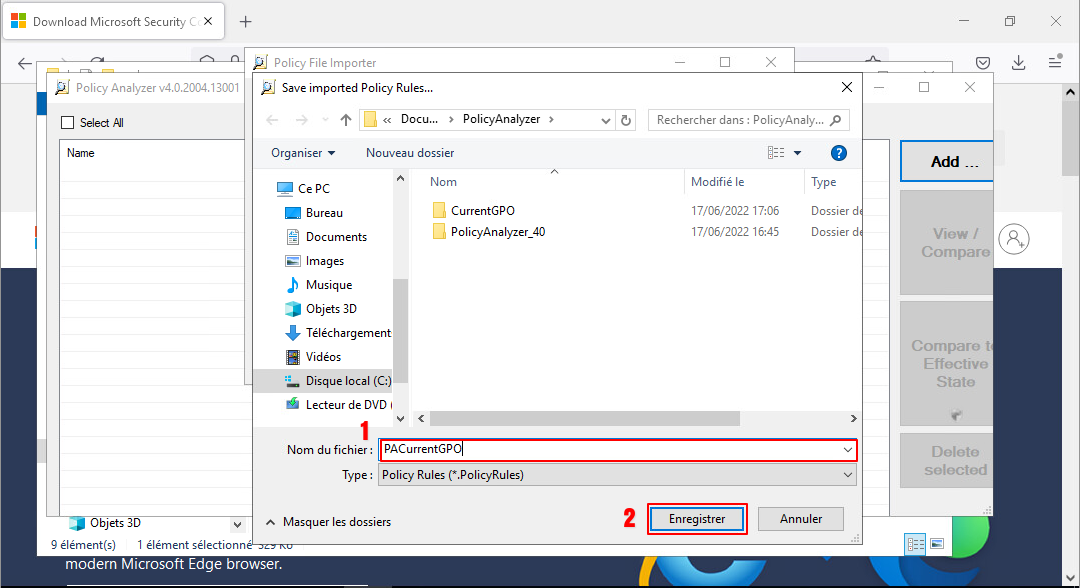
Task: Open the Organiser menu
Action: (x=303, y=153)
